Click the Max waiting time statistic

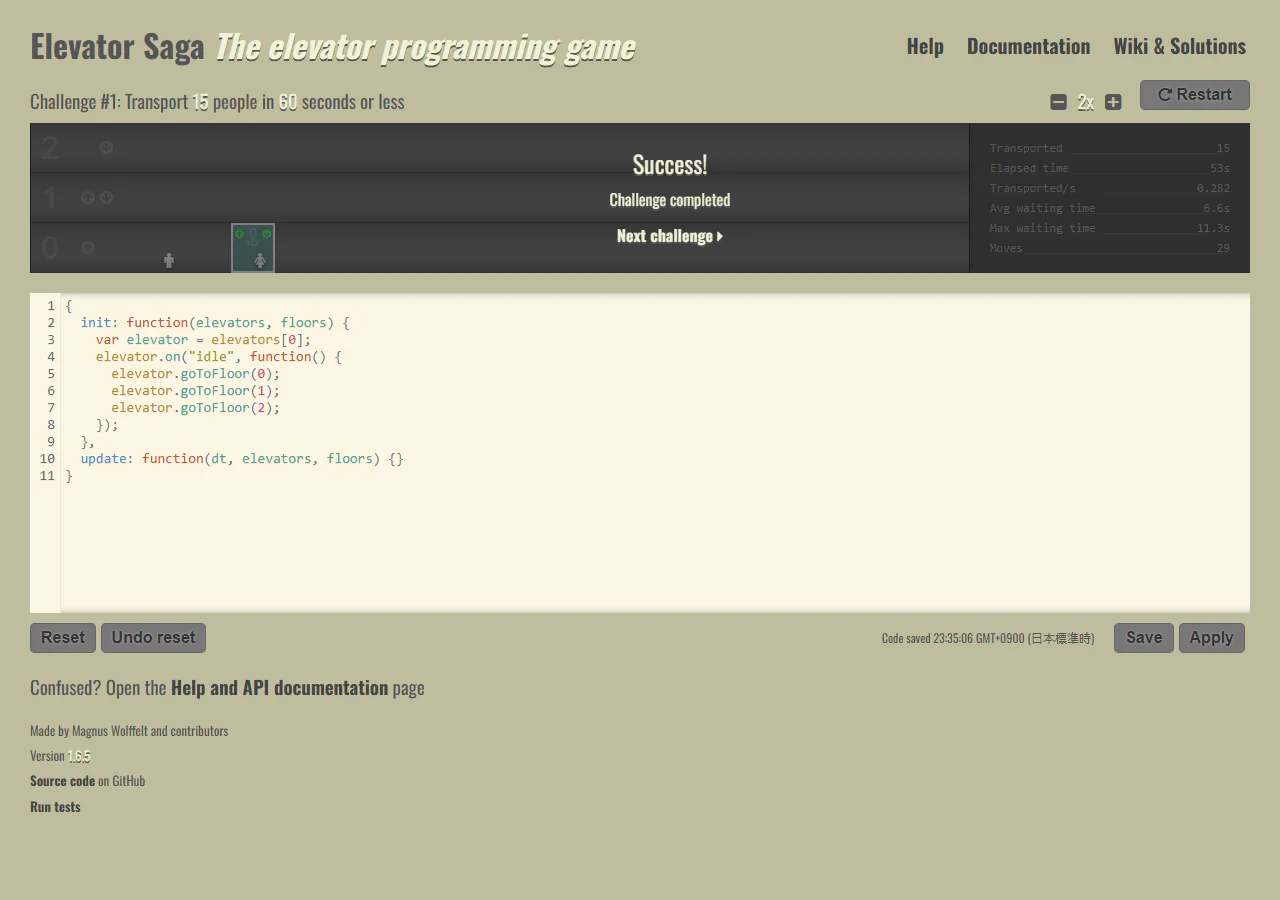tap(1110, 228)
